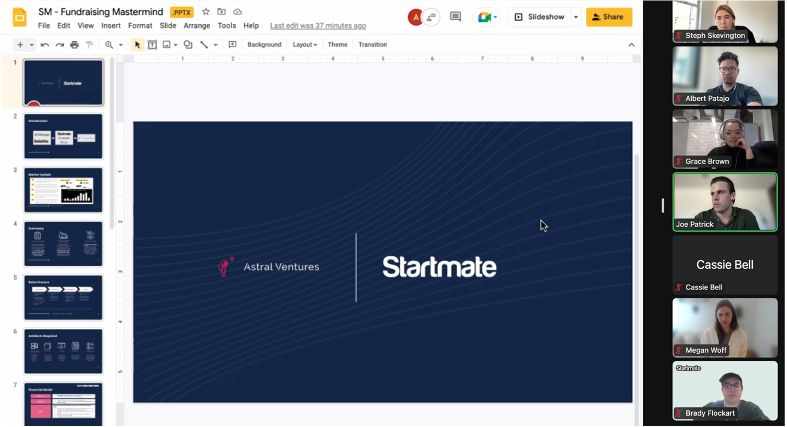Redo the last action

[60, 45]
